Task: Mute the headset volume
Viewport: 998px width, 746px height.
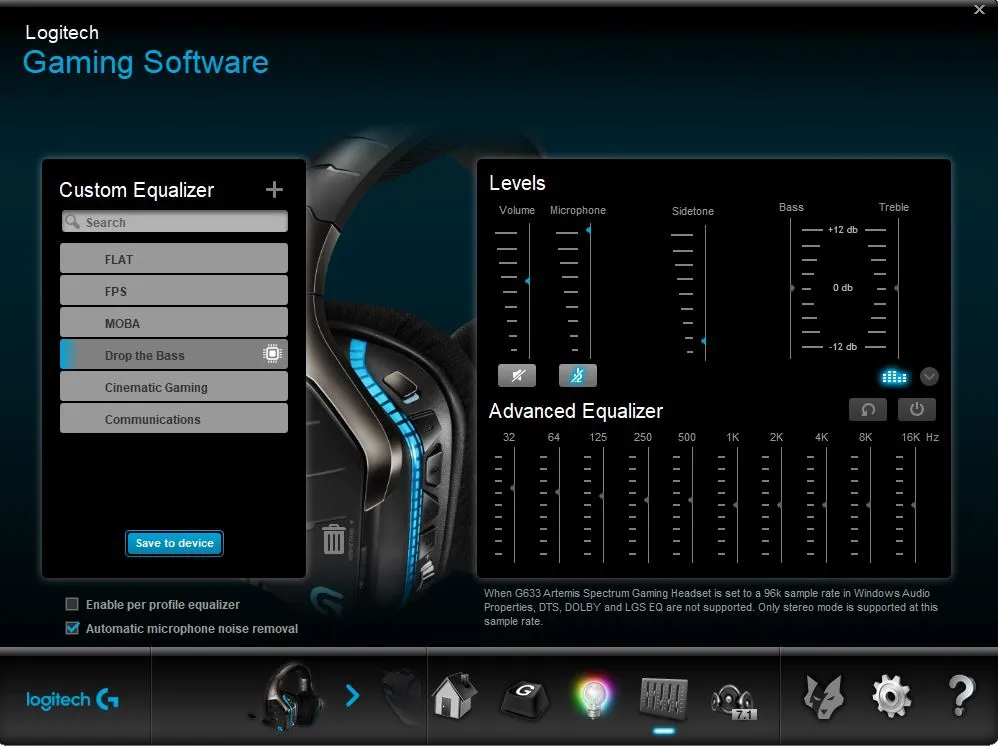Action: 517,376
